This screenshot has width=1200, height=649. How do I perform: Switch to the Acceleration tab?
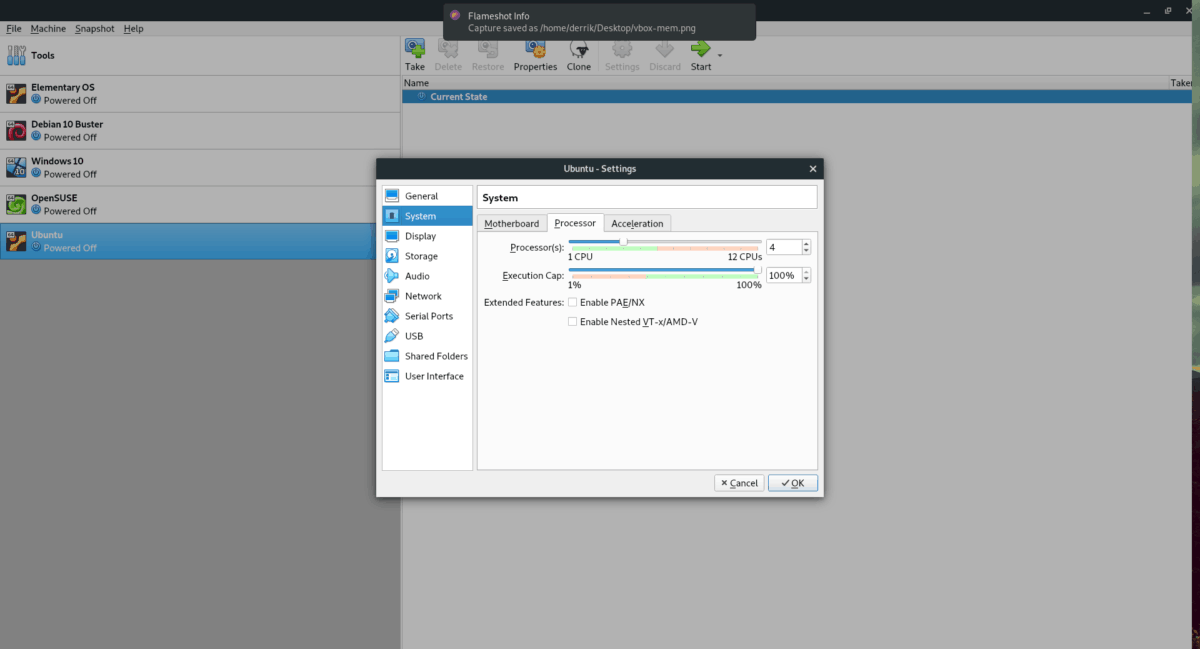coord(637,223)
